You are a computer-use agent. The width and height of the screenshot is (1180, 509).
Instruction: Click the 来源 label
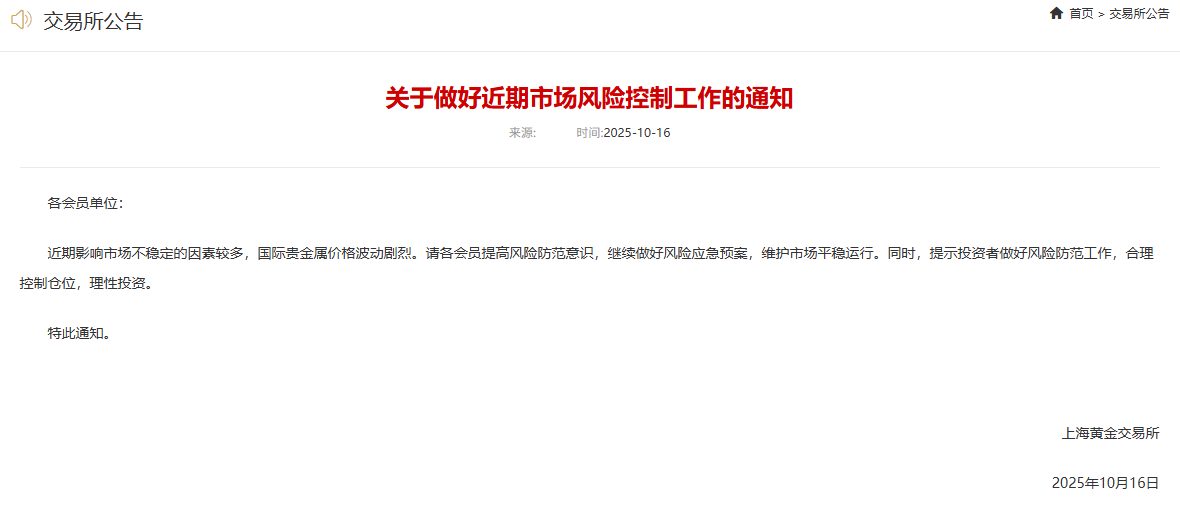pos(522,133)
